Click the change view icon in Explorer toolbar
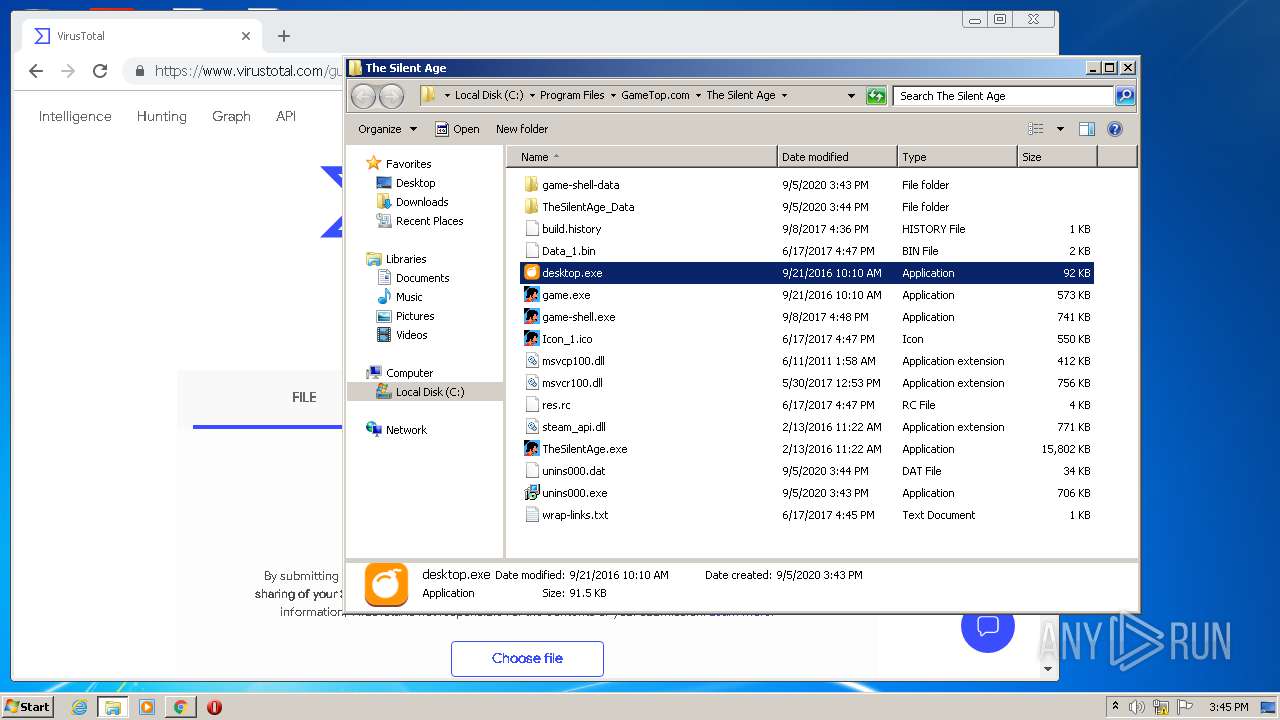This screenshot has width=1280, height=720. (1036, 129)
